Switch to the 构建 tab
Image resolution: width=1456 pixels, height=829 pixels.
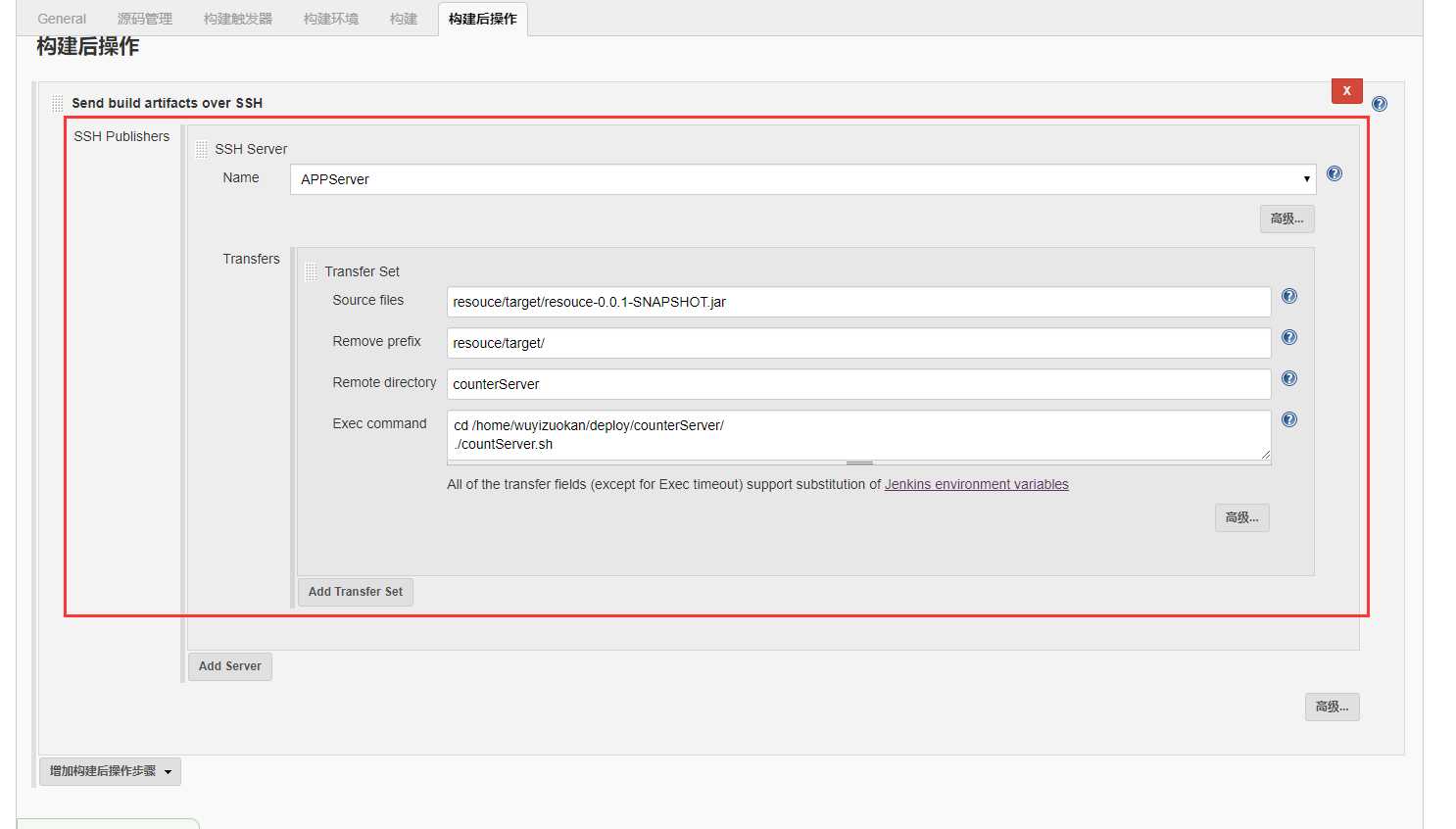[x=404, y=19]
